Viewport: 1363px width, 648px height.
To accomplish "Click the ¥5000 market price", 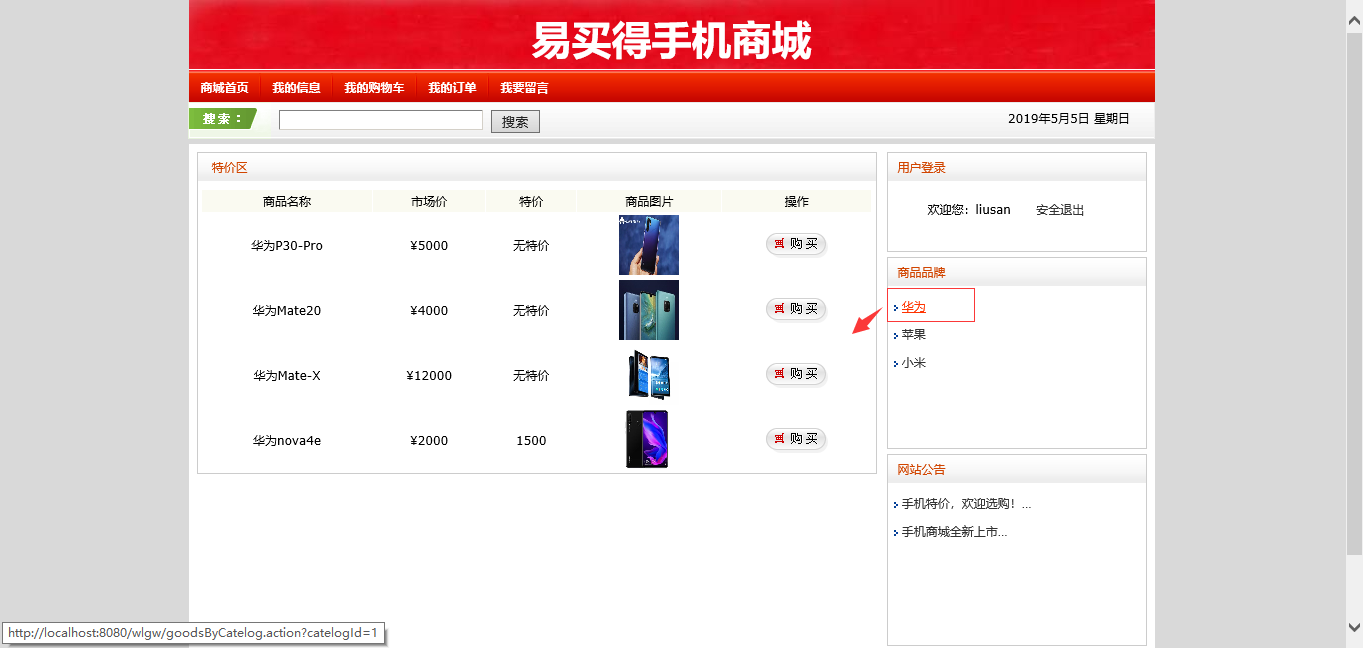I will (x=429, y=246).
